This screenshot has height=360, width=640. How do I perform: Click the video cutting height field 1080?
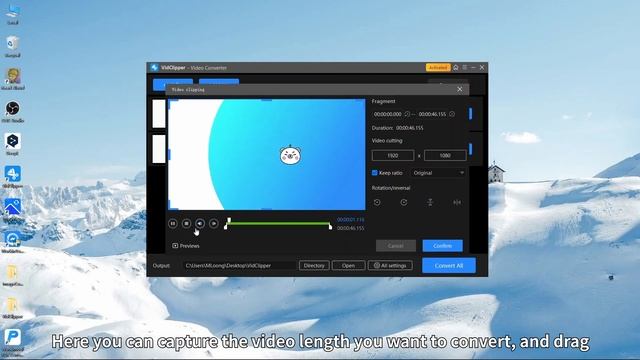point(445,156)
